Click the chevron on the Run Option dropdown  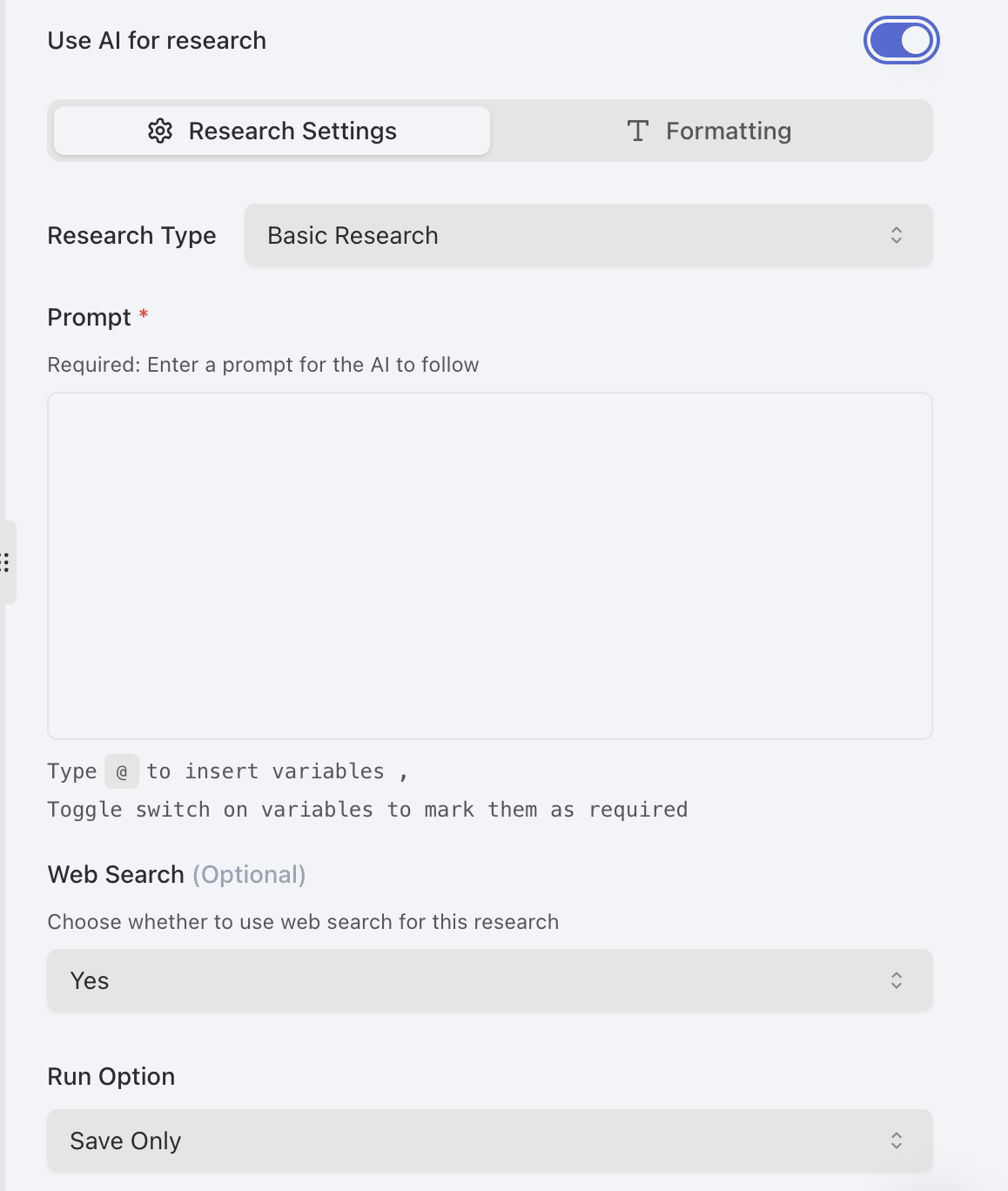pyautogui.click(x=897, y=1140)
